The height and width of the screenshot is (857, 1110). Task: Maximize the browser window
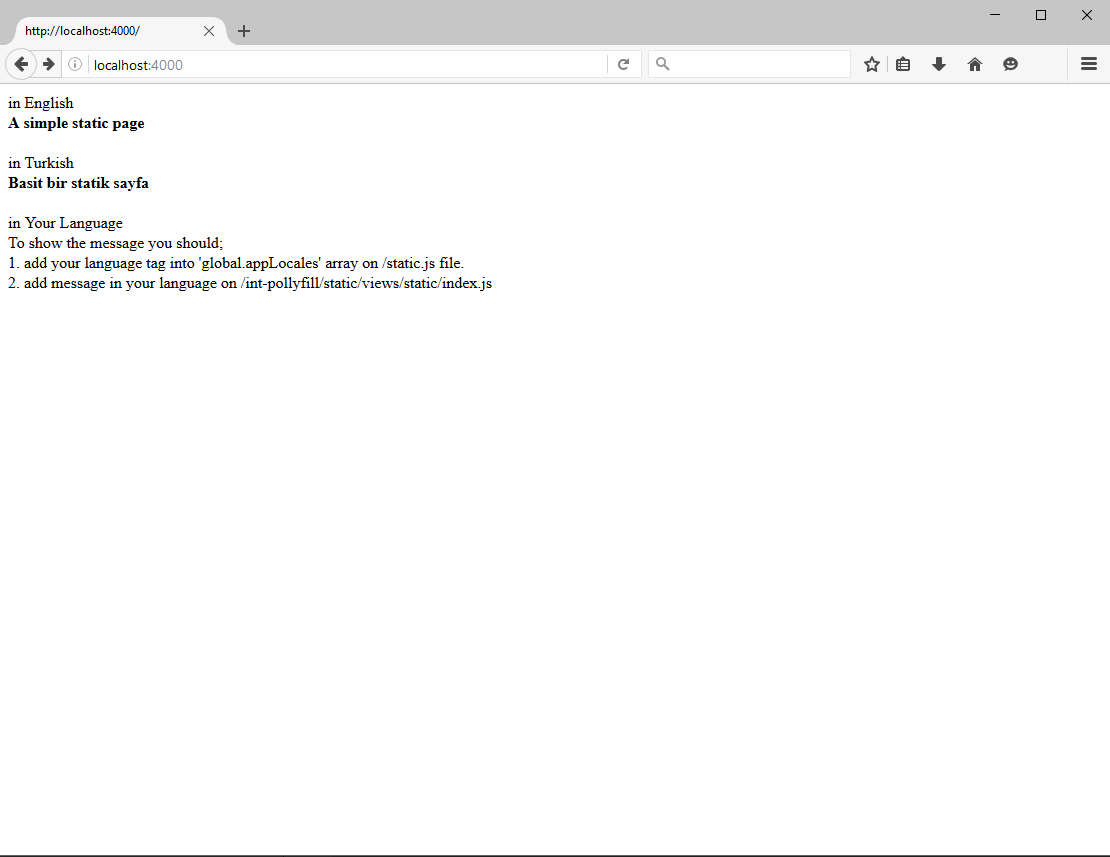(1041, 15)
